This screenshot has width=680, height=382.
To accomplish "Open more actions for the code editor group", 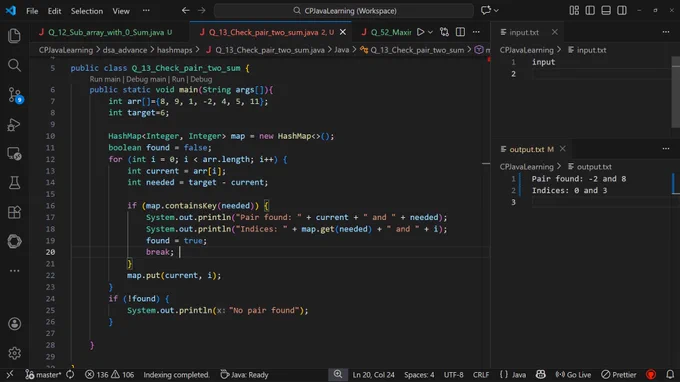I will pyautogui.click(x=476, y=32).
